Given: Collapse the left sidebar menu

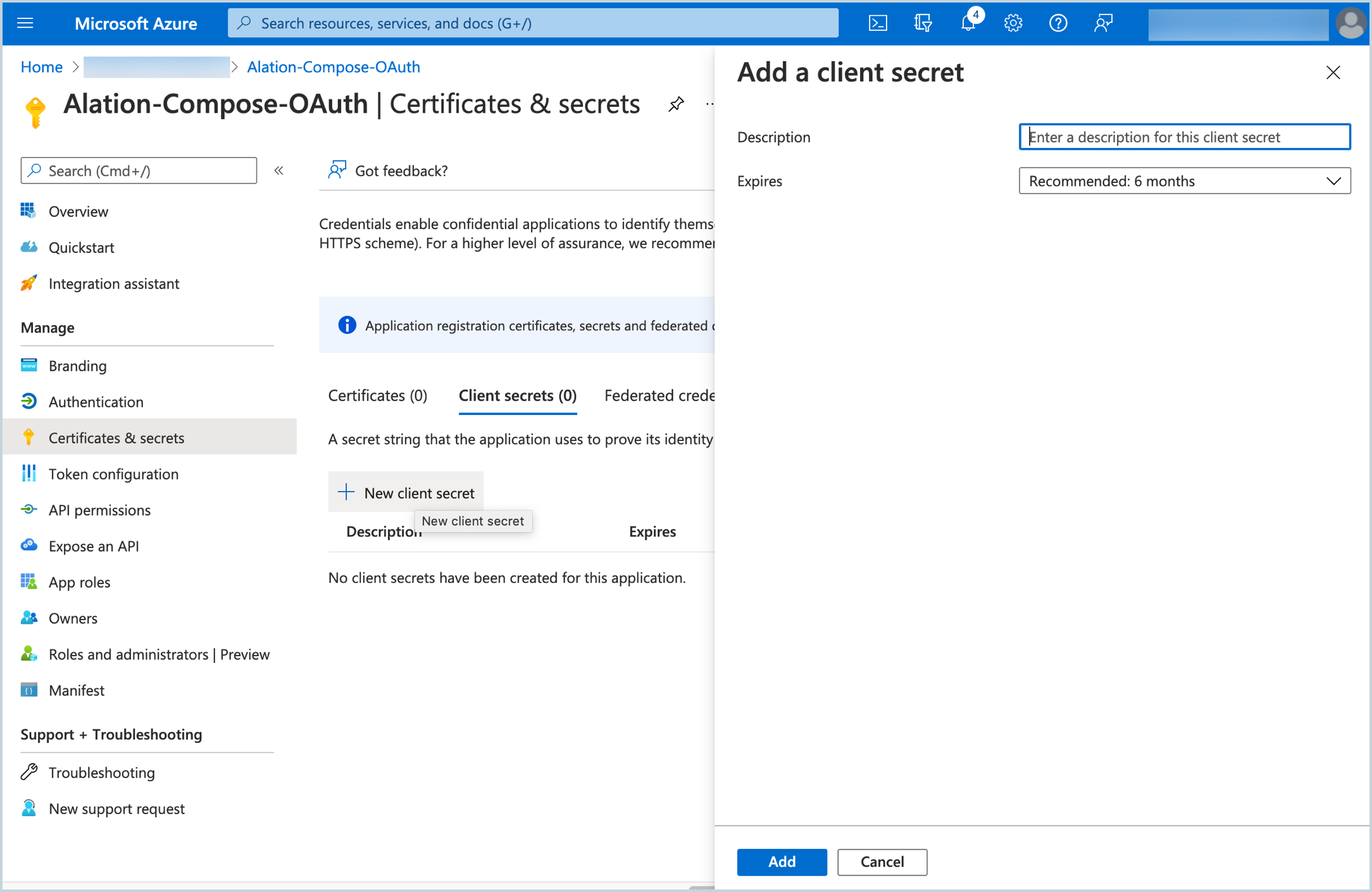Looking at the screenshot, I should 278,171.
